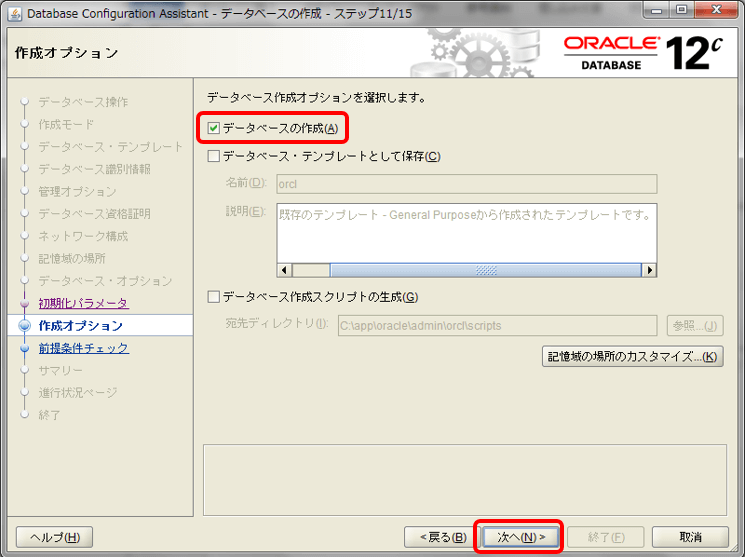Go to the 前提条件チェック step link
Image resolution: width=746 pixels, height=557 pixels.
point(83,348)
